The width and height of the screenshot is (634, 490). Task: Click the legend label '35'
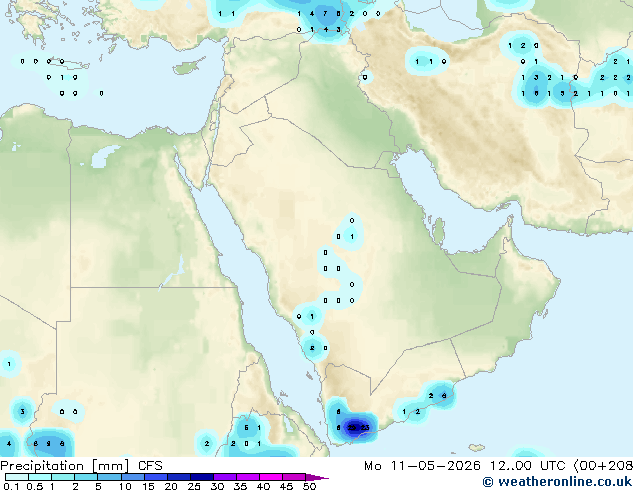(x=240, y=486)
